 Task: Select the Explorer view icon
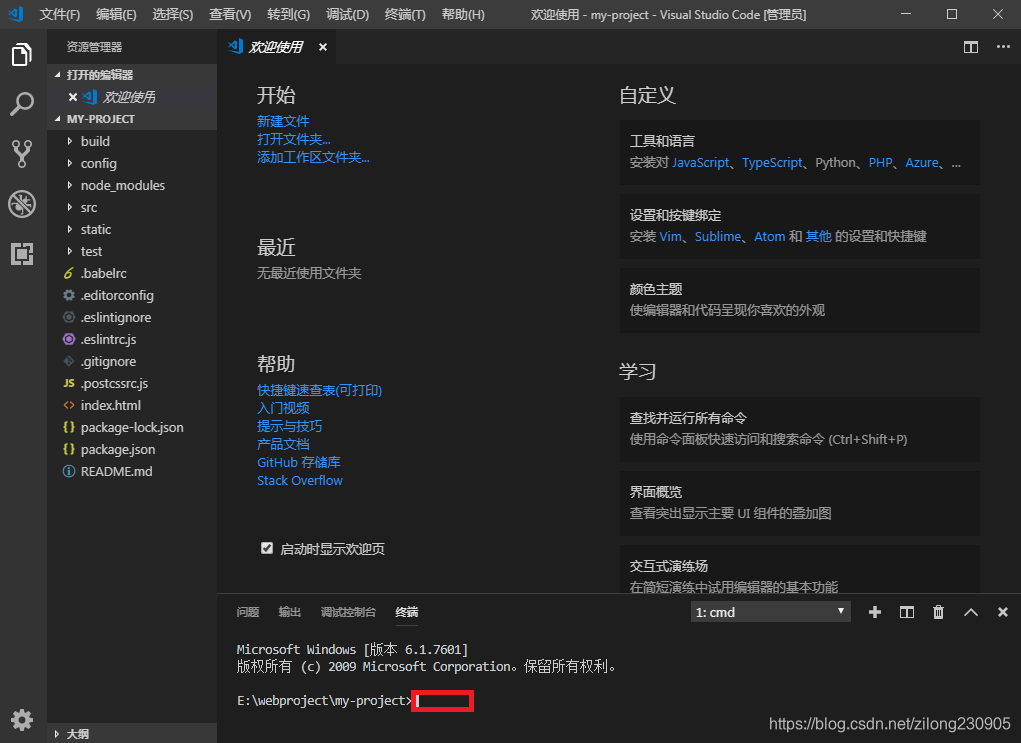point(22,55)
